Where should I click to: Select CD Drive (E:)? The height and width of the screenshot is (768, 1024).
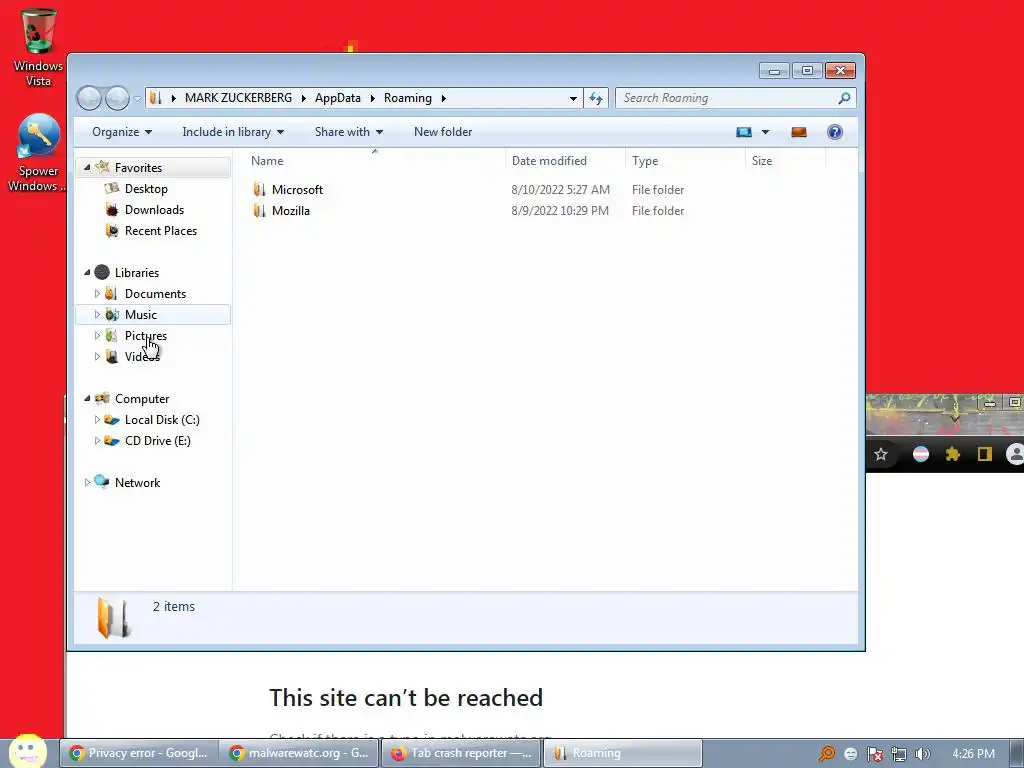pyautogui.click(x=157, y=441)
